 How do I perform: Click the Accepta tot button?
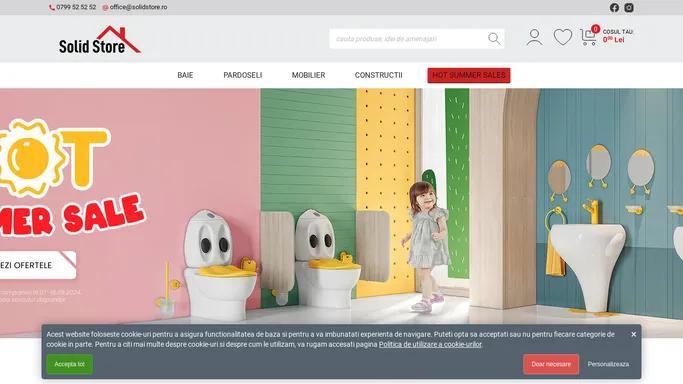70,364
